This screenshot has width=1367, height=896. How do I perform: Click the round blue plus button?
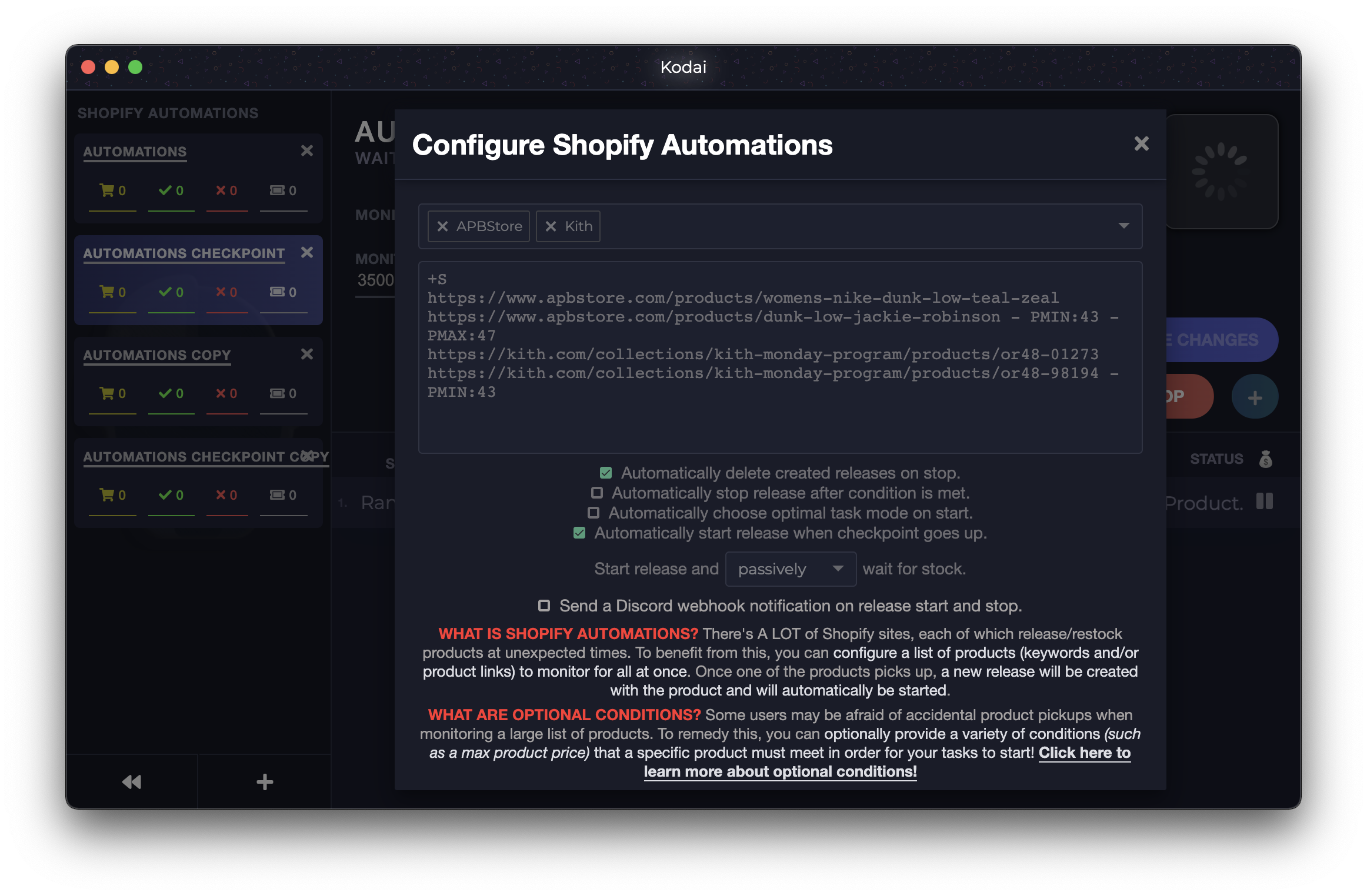click(1255, 397)
